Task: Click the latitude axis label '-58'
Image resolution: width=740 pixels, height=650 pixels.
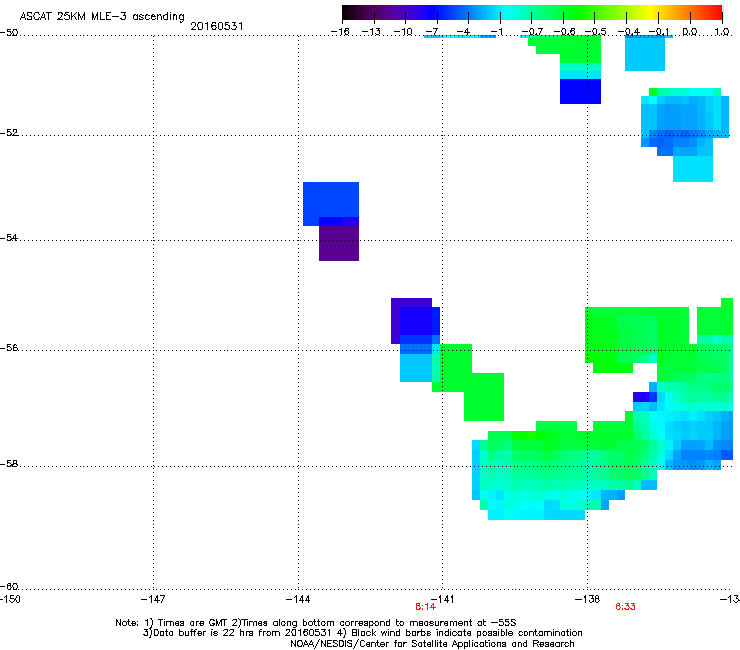Action: point(9,464)
